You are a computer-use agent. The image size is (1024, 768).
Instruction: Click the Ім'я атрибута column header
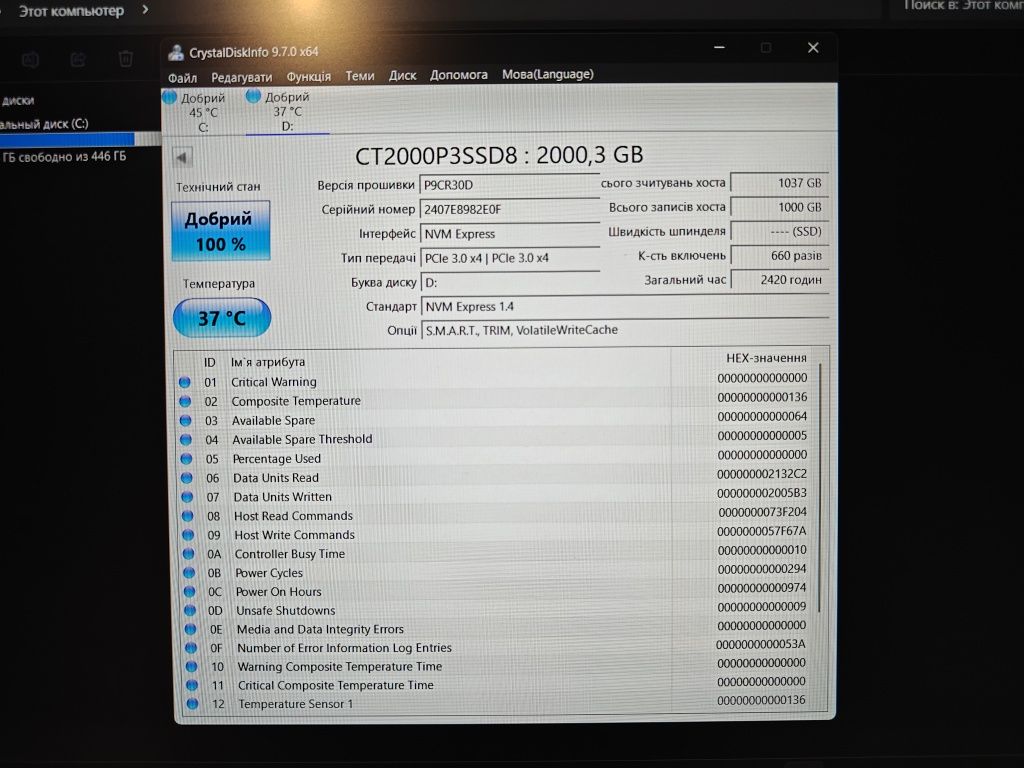point(268,362)
